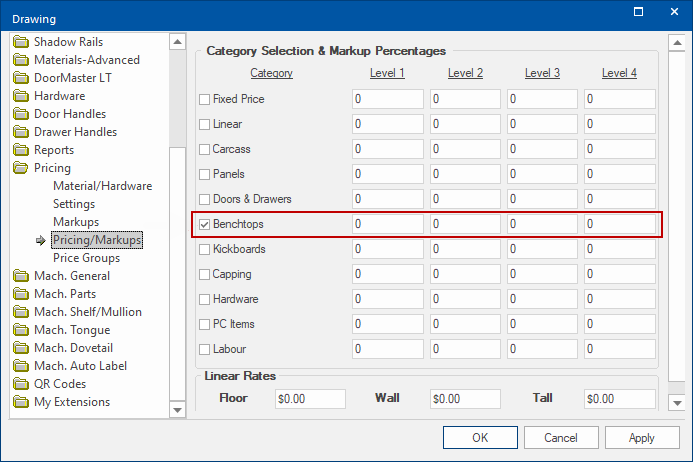Open the Markups page under Pricing
Viewport: 693px width, 462px height.
76,222
